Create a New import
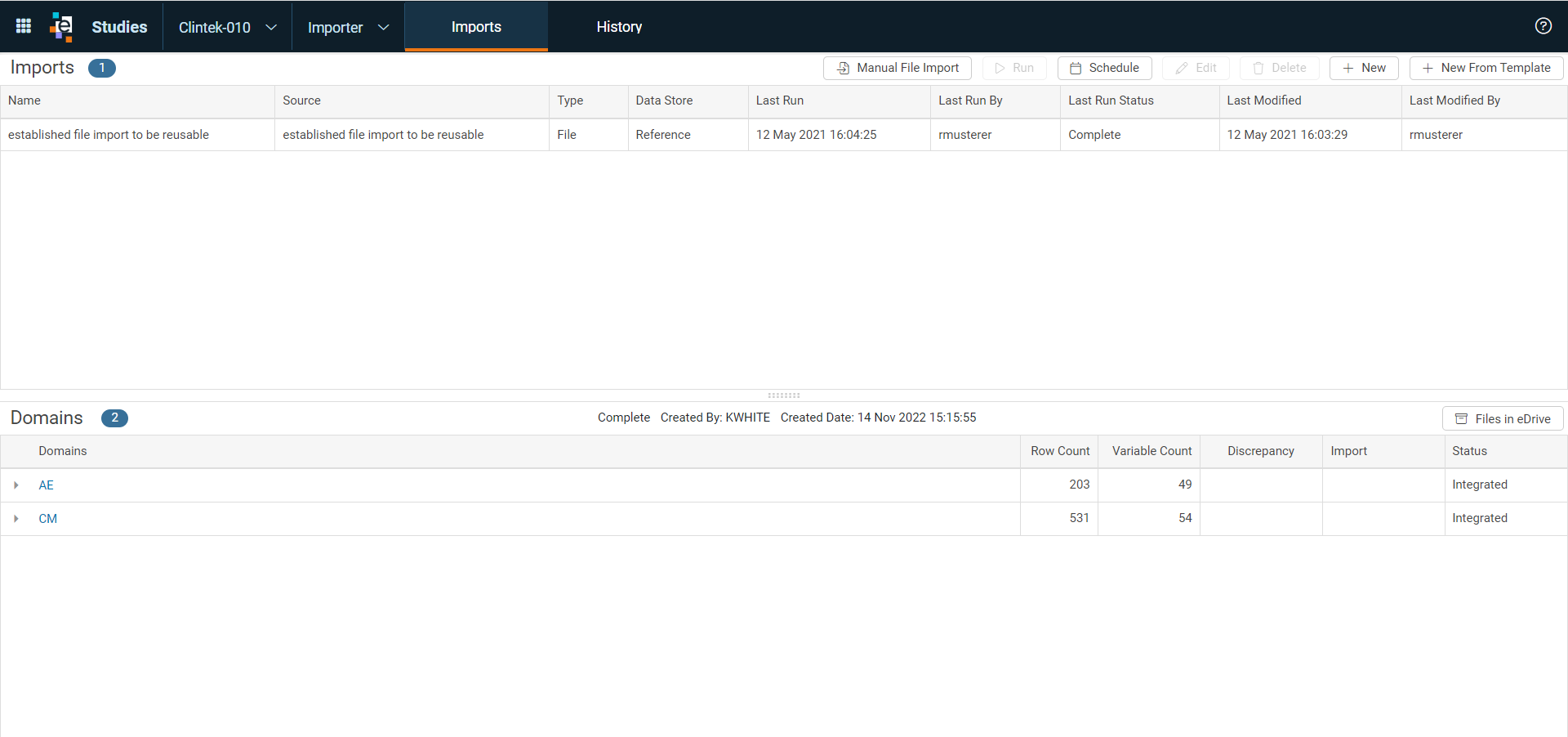The height and width of the screenshot is (737, 1568). (x=1364, y=68)
